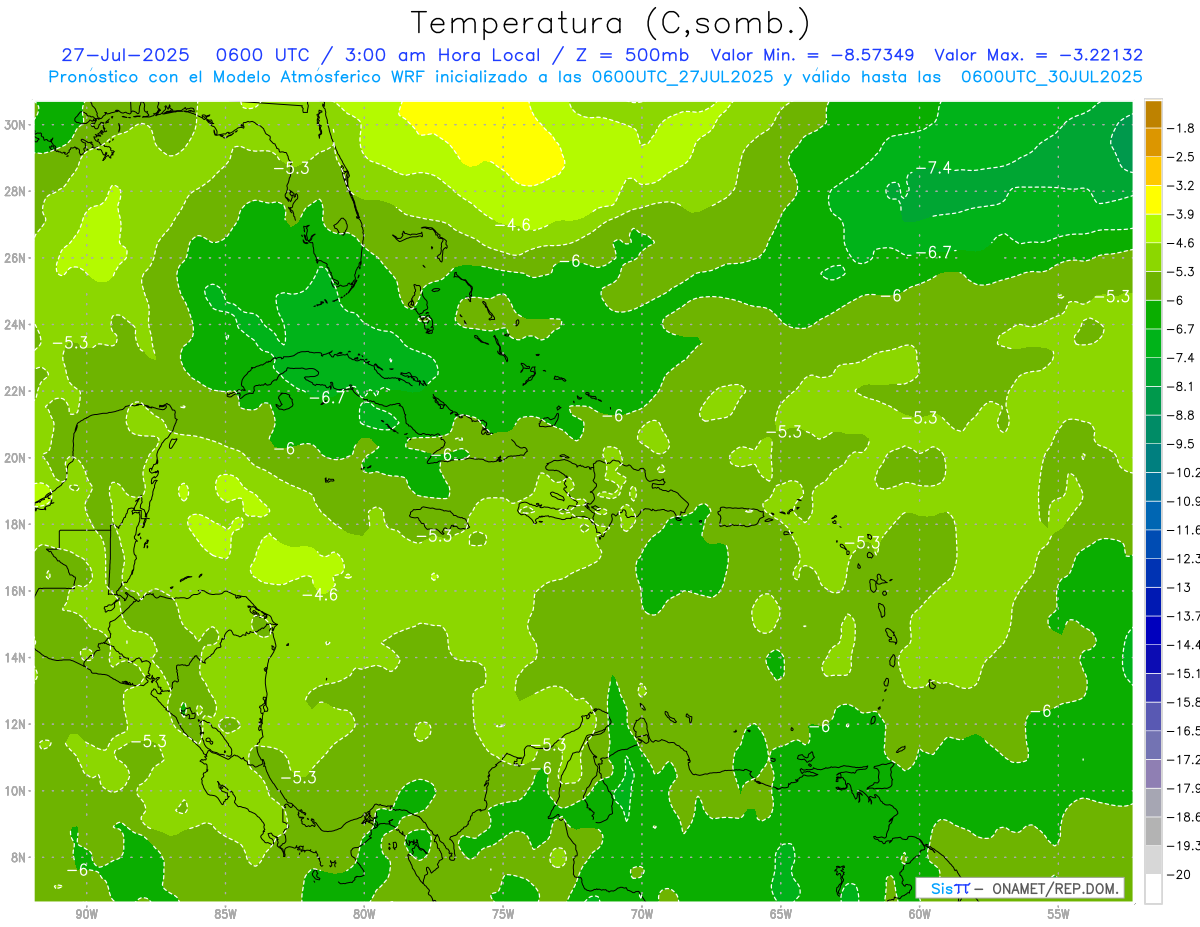1200x927 pixels.
Task: Click the Valor Max. = -3.22132 text
Action: 1038,55
